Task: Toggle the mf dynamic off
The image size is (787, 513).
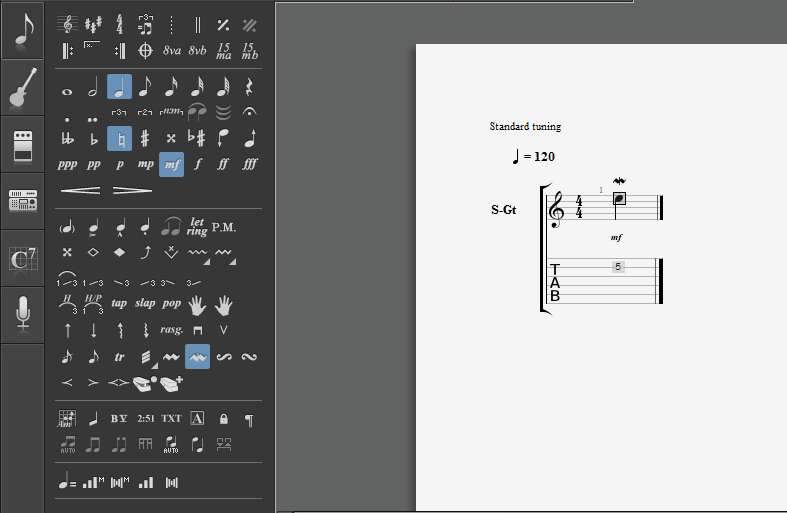Action: click(x=171, y=164)
